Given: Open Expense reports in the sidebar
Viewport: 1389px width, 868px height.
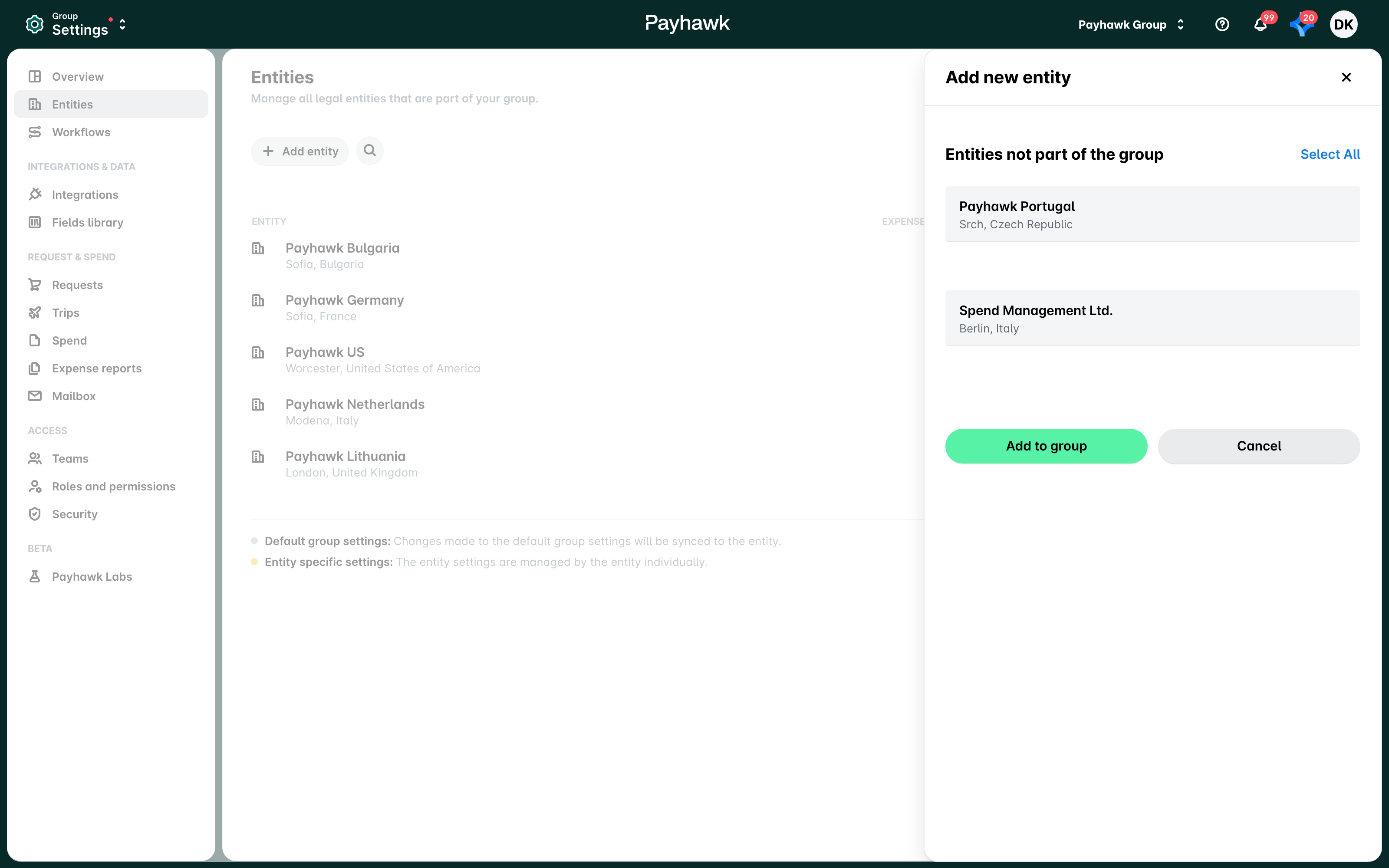Looking at the screenshot, I should point(112,368).
